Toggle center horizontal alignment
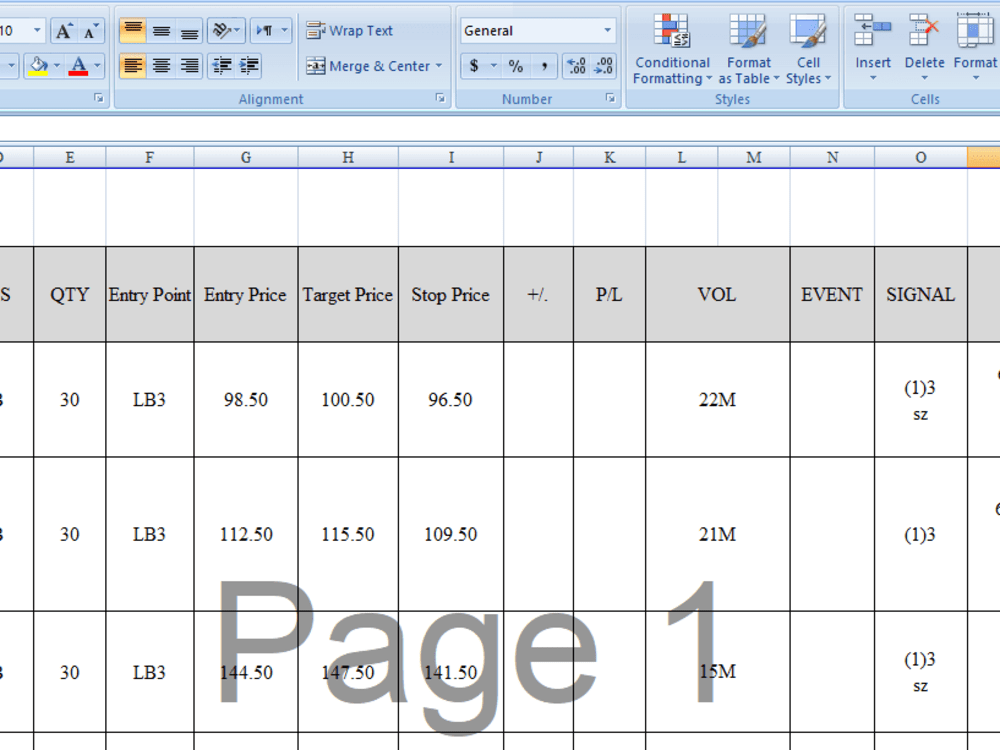 click(161, 66)
